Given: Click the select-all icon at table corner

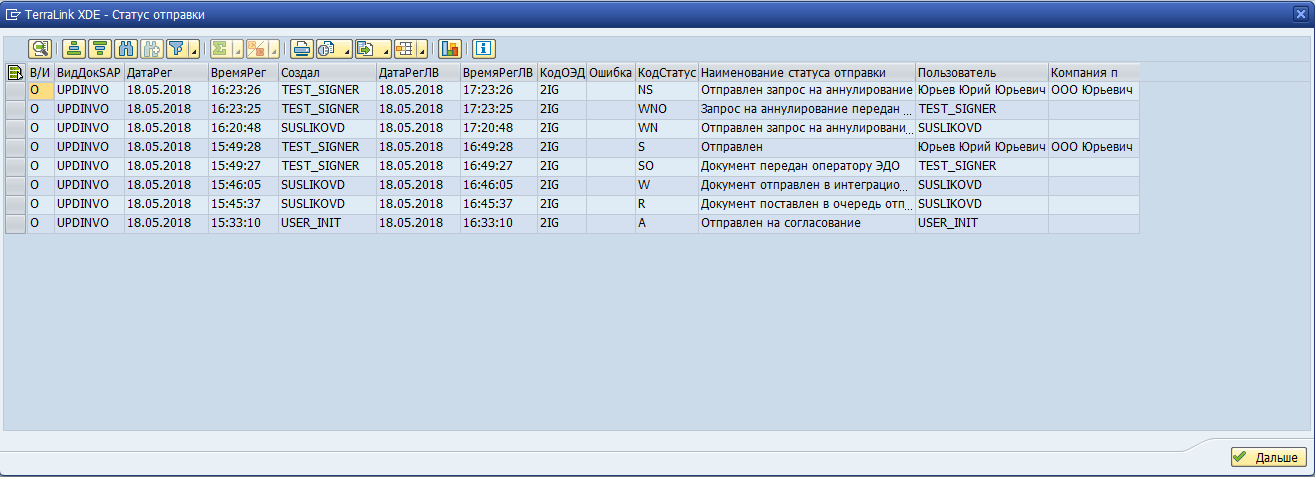Looking at the screenshot, I should click(15, 72).
